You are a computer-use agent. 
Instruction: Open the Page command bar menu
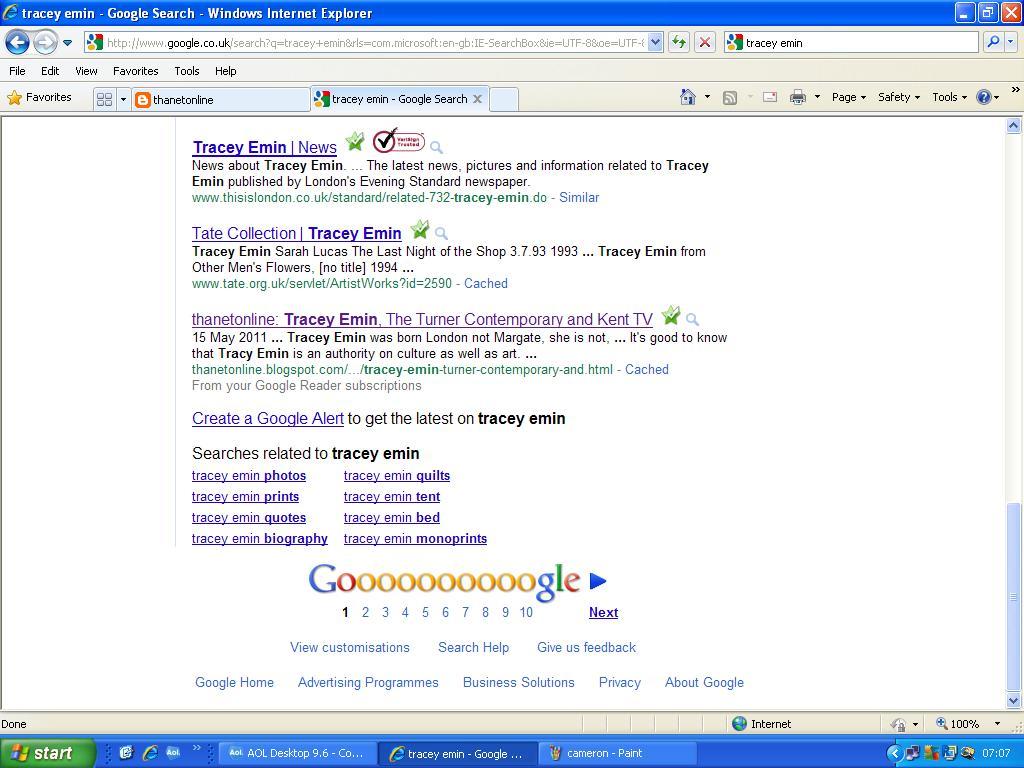tap(848, 97)
